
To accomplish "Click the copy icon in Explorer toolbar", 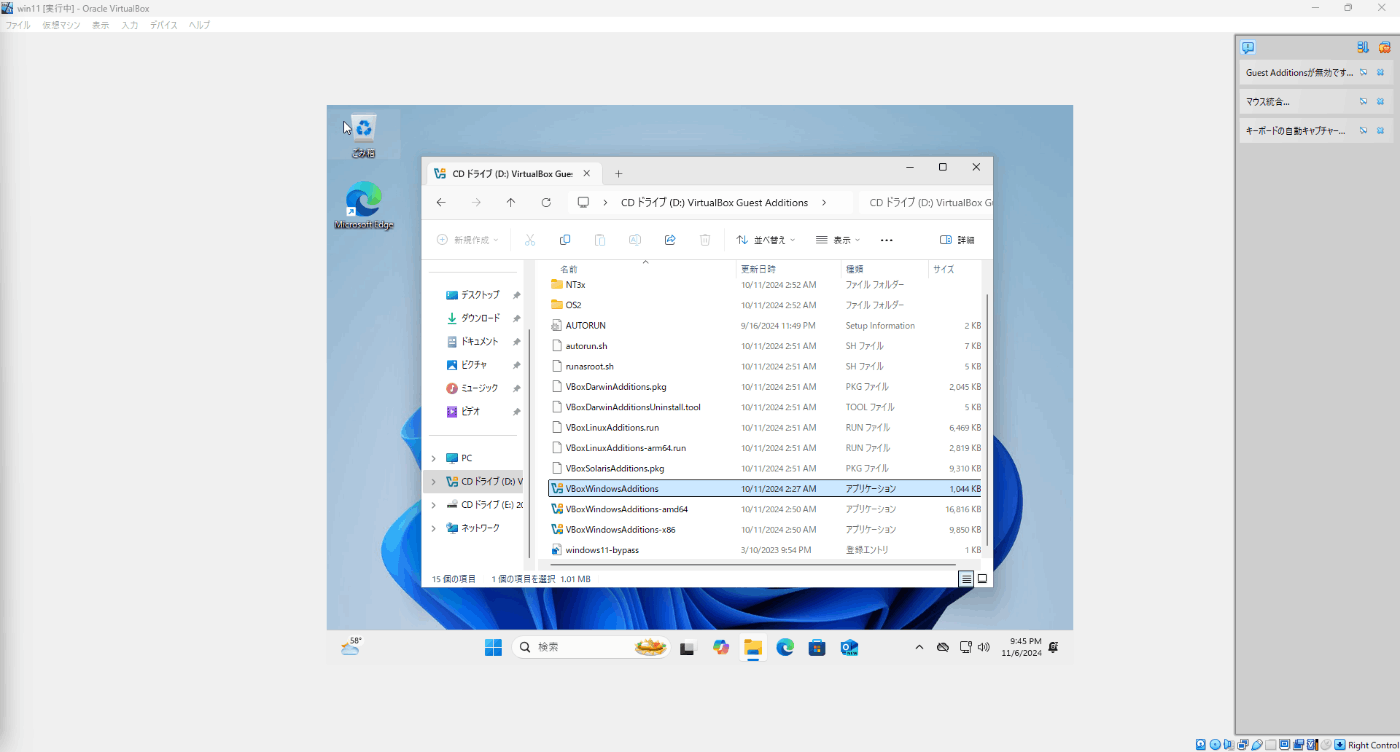I will [565, 240].
